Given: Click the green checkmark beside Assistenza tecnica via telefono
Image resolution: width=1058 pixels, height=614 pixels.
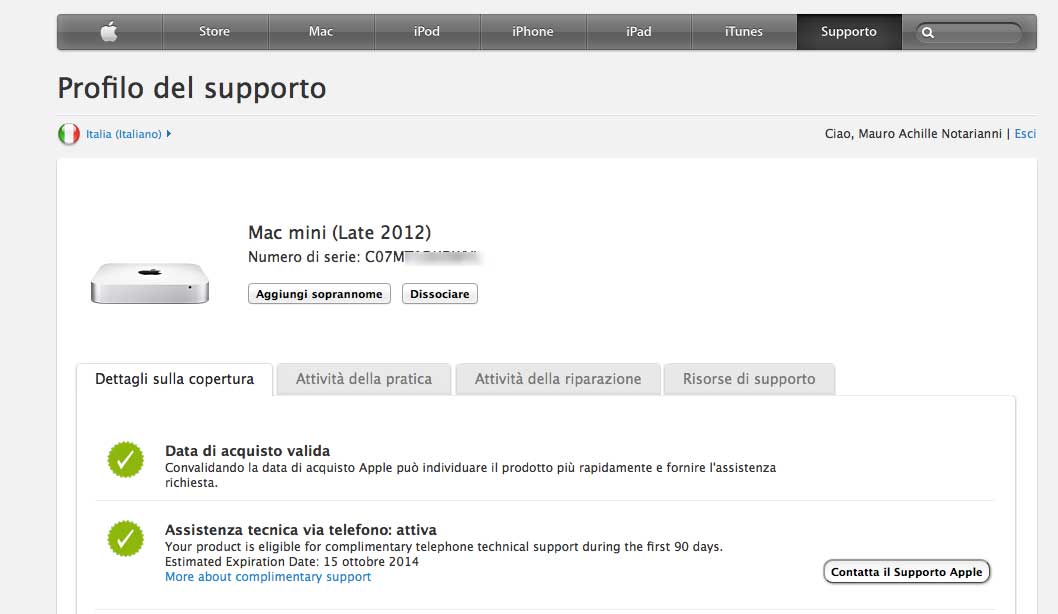Looking at the screenshot, I should coord(126,538).
